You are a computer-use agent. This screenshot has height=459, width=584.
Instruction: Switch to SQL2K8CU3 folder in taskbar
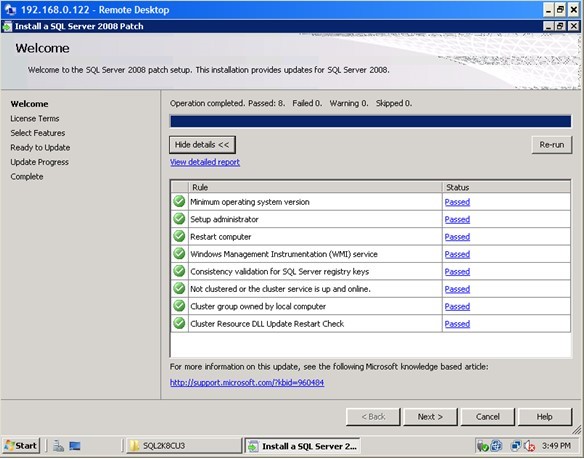(184, 446)
